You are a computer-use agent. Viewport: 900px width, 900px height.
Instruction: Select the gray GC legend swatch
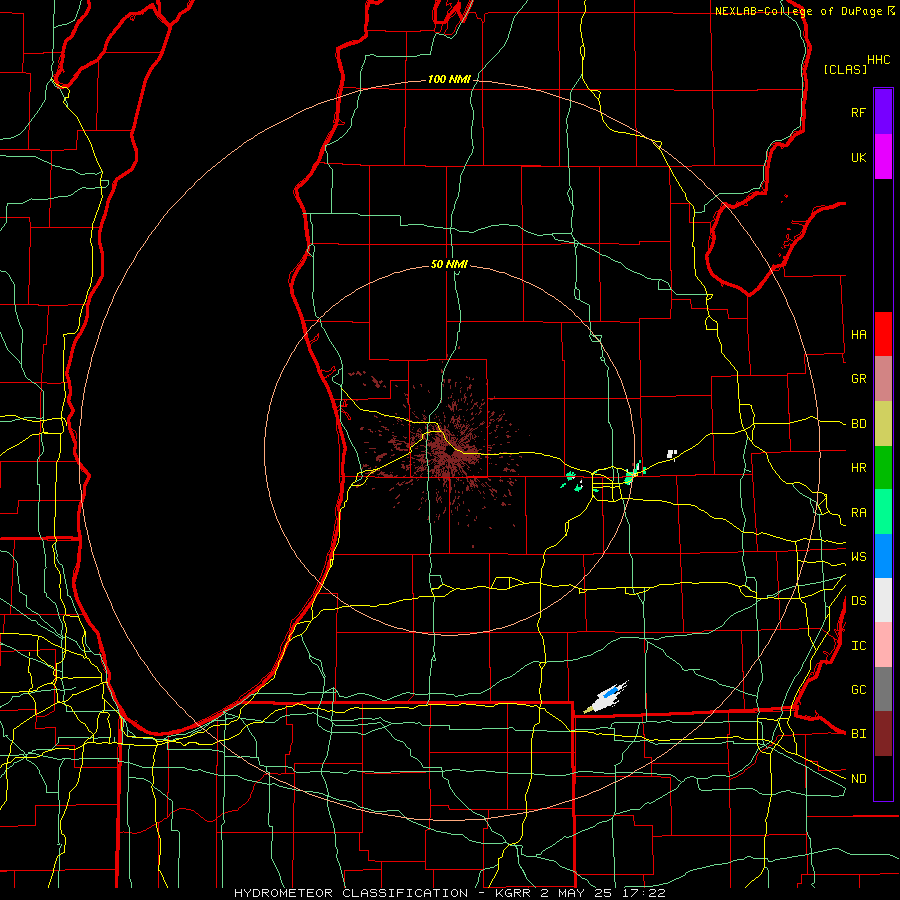tap(883, 689)
